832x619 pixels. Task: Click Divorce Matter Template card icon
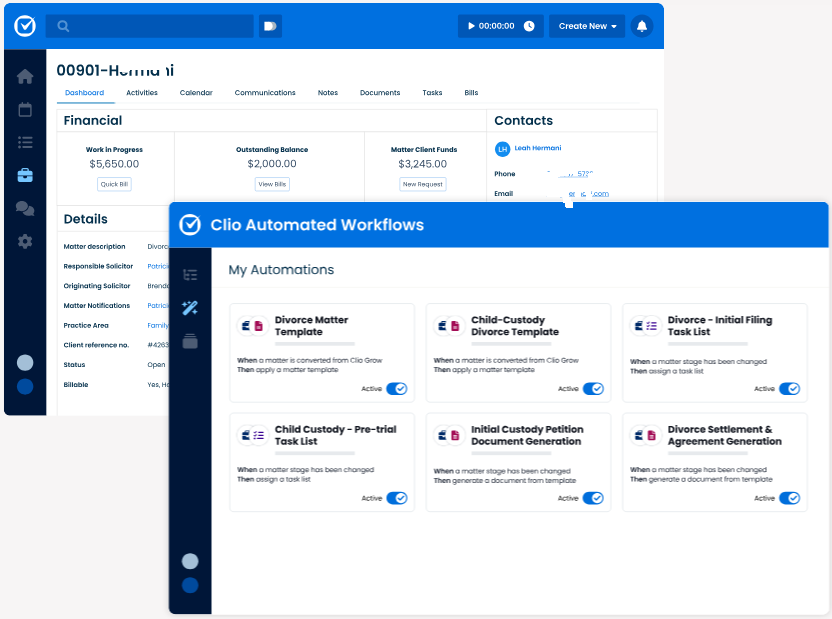point(253,326)
